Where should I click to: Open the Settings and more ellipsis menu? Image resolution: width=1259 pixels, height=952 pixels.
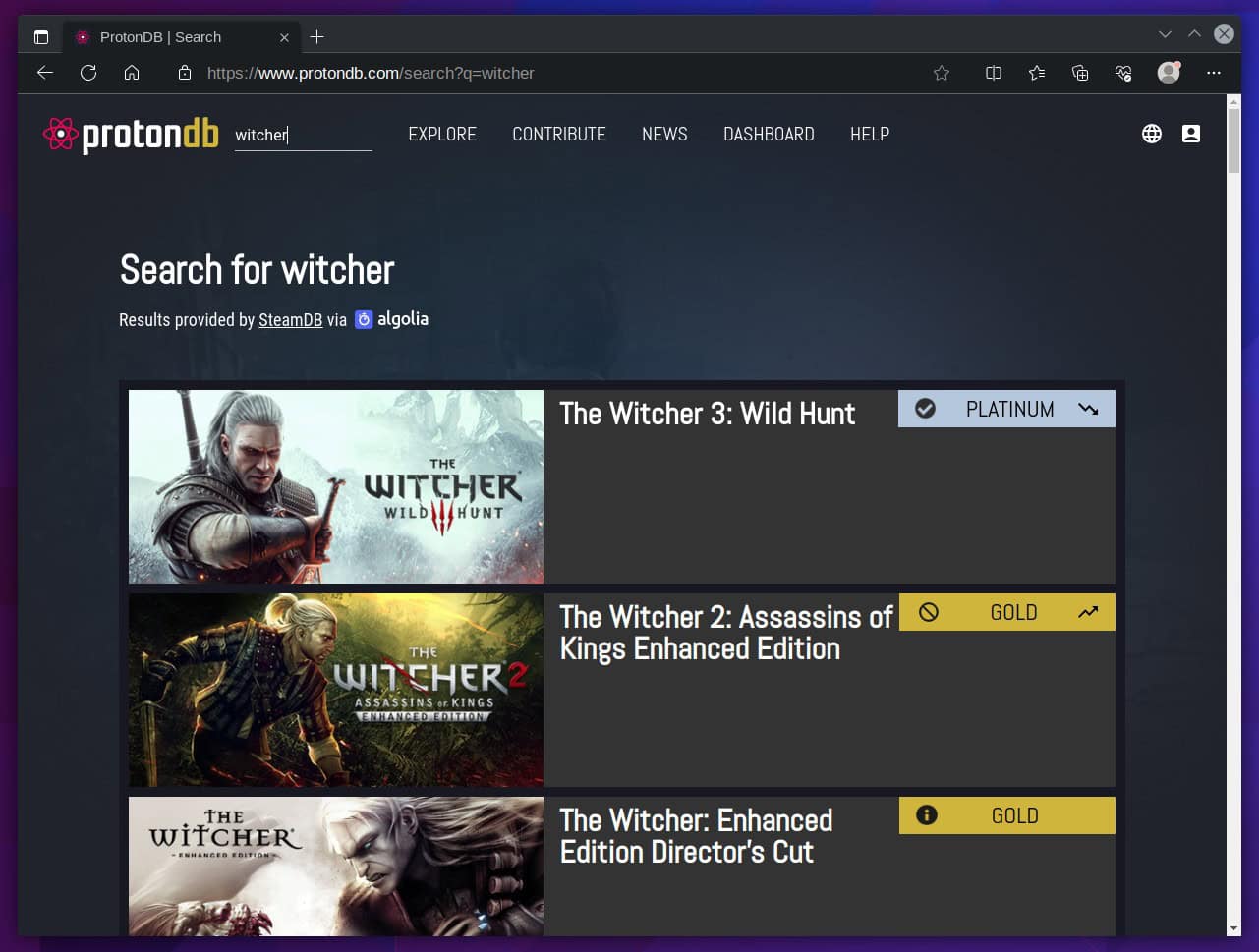[1214, 73]
